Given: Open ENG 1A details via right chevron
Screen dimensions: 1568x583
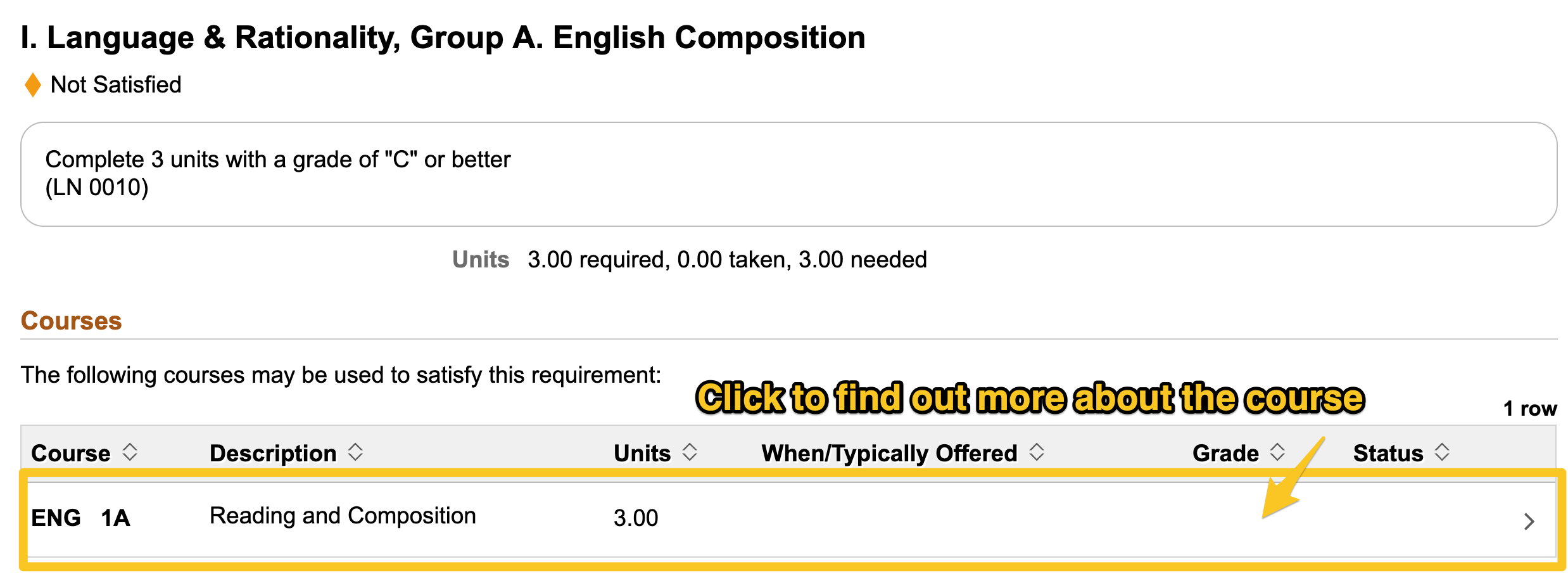Looking at the screenshot, I should pyautogui.click(x=1529, y=521).
